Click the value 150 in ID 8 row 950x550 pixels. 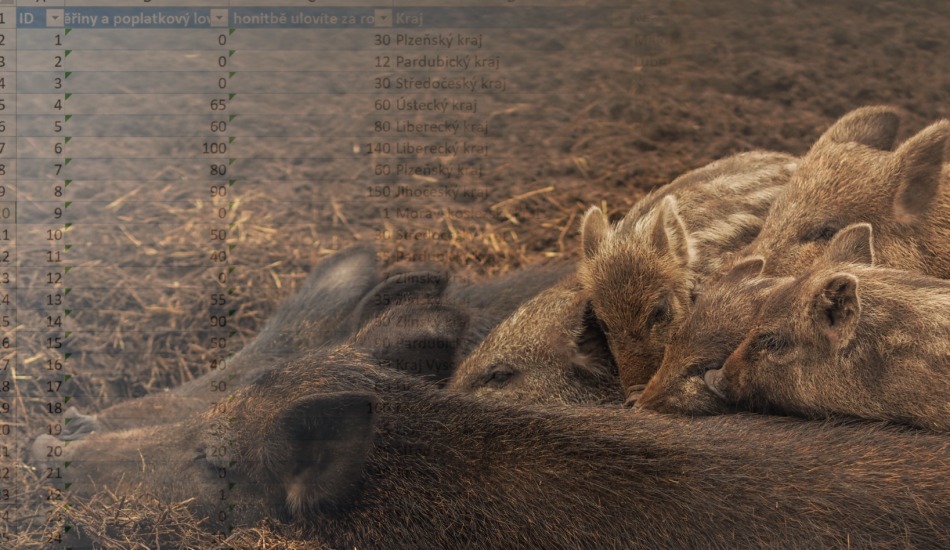coord(379,192)
